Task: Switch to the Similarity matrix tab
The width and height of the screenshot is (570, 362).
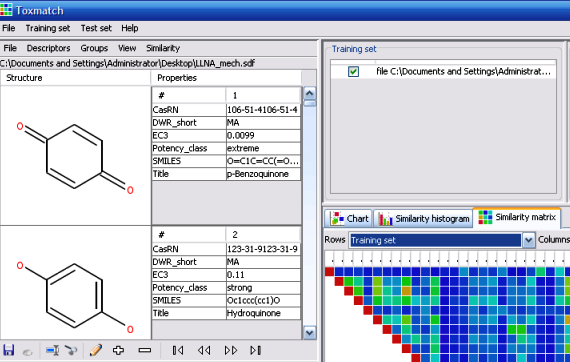Action: tap(517, 217)
